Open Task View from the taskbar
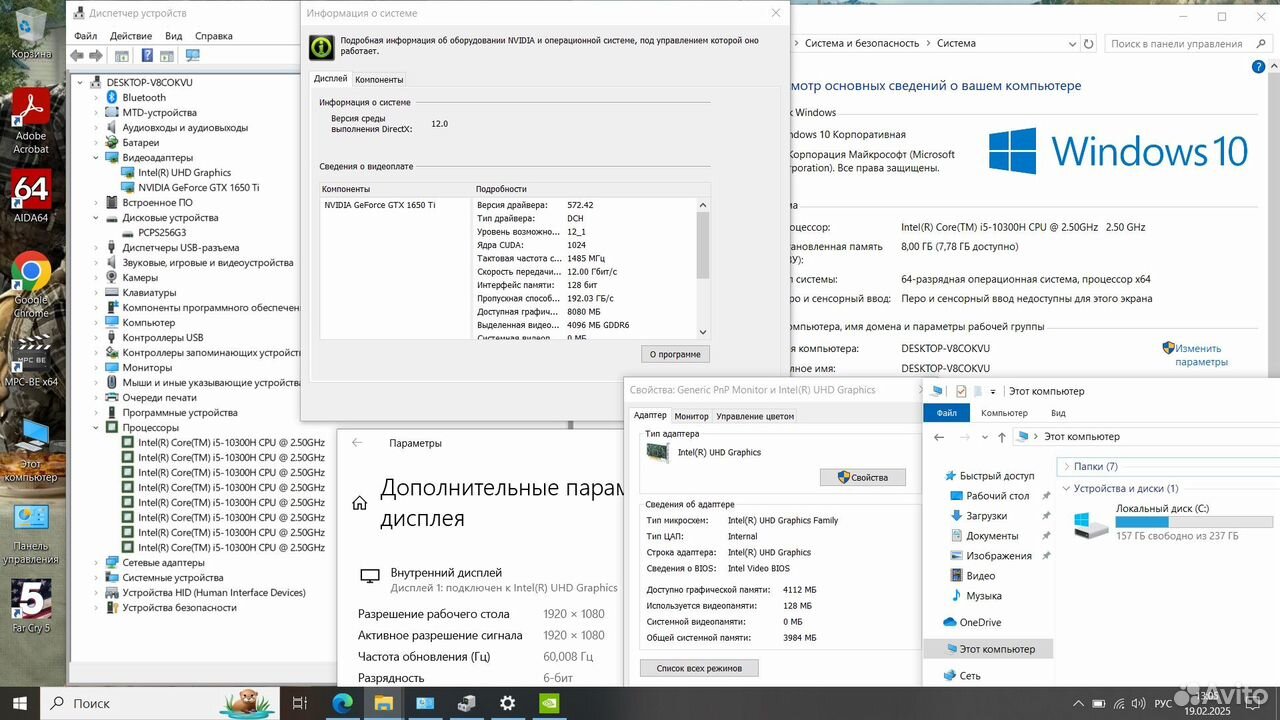 pos(299,703)
